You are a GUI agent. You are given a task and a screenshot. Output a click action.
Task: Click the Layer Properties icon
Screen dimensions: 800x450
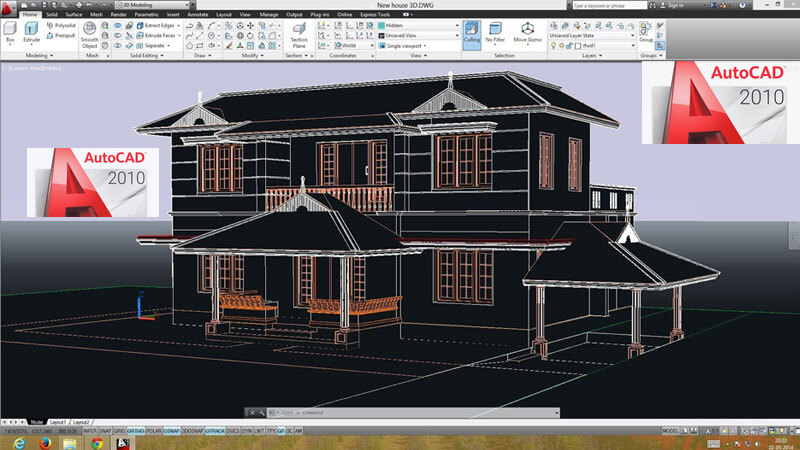pyautogui.click(x=554, y=25)
